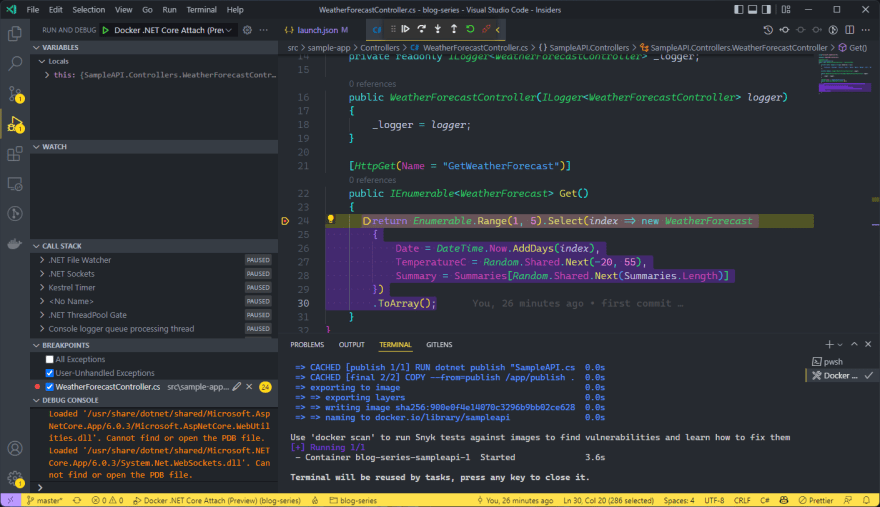The width and height of the screenshot is (880, 507).
Task: Toggle the All Exceptions checkbox
Action: (49, 359)
